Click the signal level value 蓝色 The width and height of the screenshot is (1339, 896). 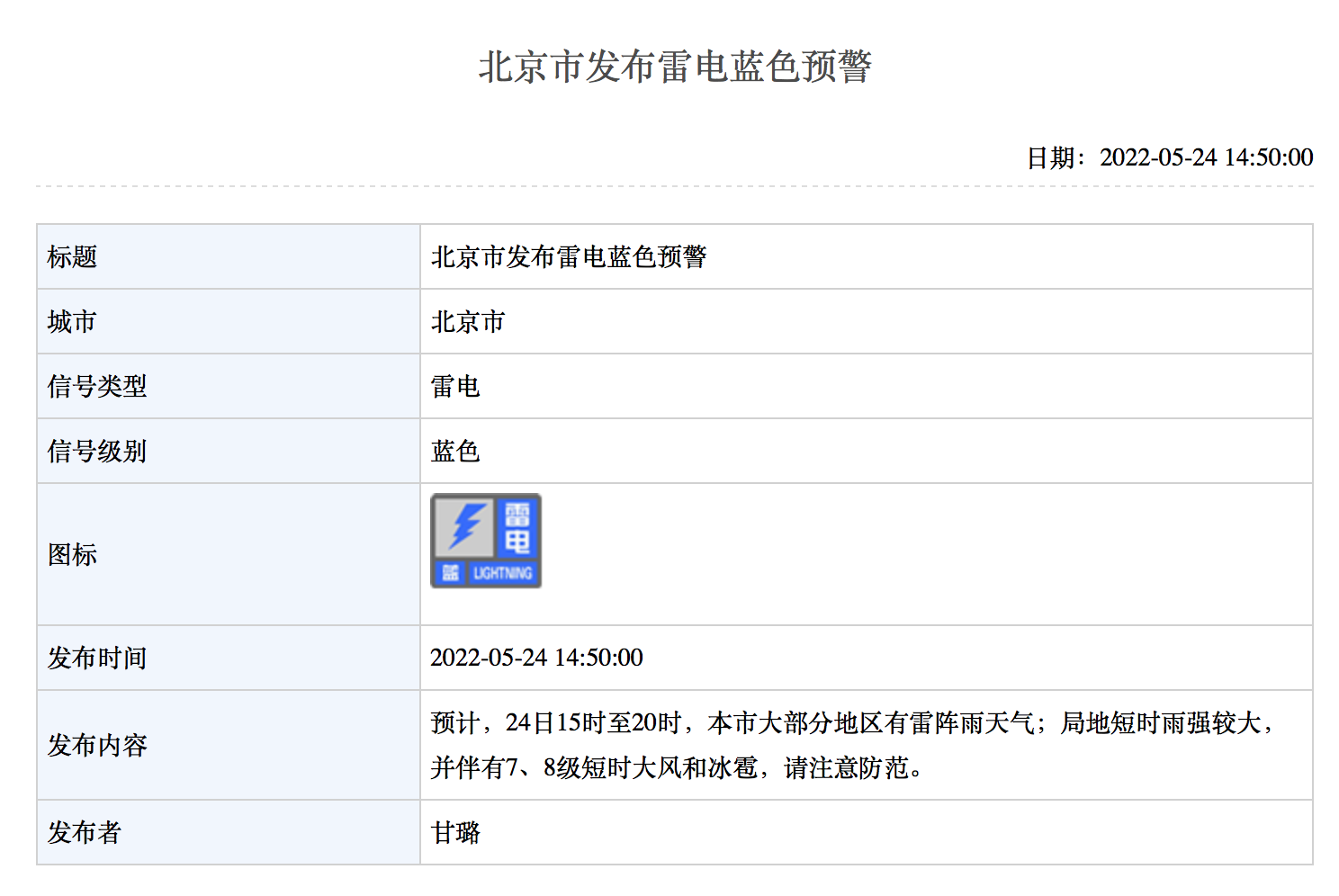click(x=455, y=452)
